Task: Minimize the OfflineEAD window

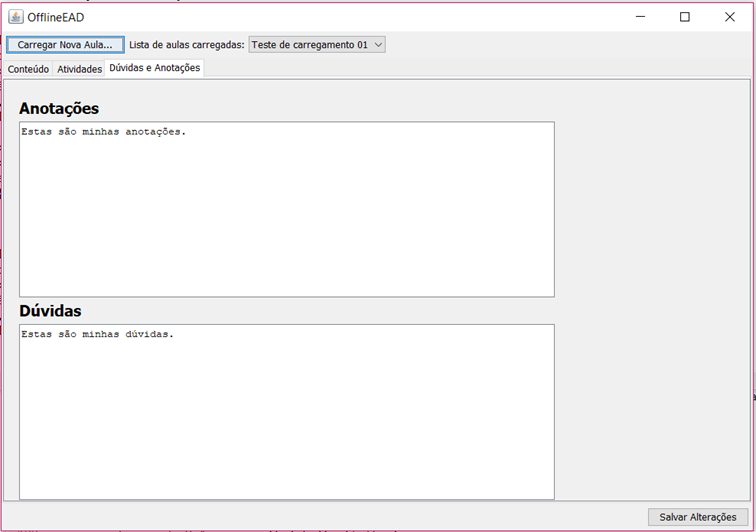Action: [x=641, y=17]
